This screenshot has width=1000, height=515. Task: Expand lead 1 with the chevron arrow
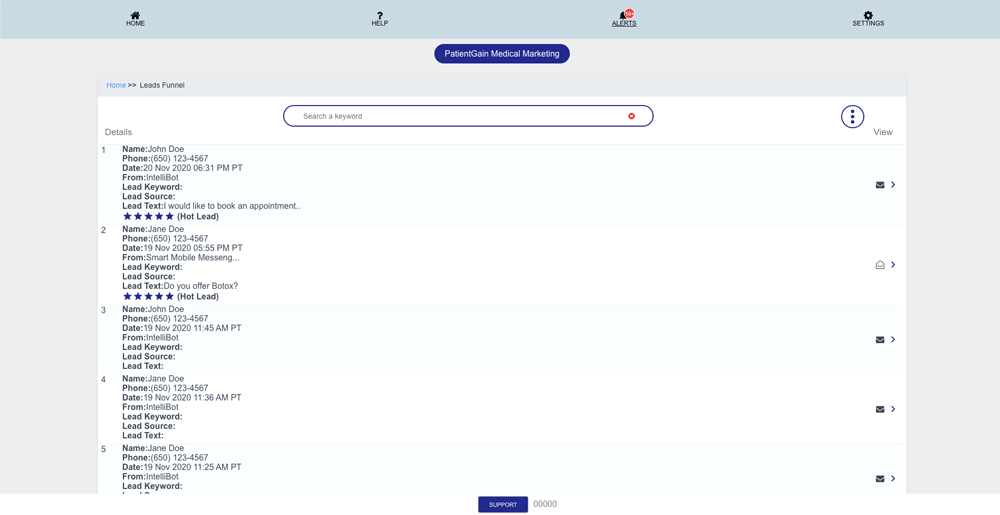point(893,185)
